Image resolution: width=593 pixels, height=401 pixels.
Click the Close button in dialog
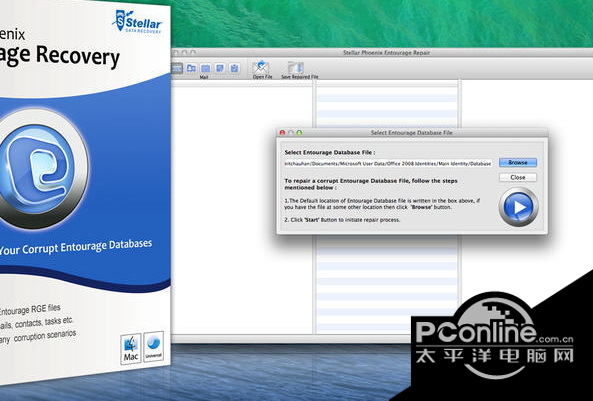click(518, 177)
